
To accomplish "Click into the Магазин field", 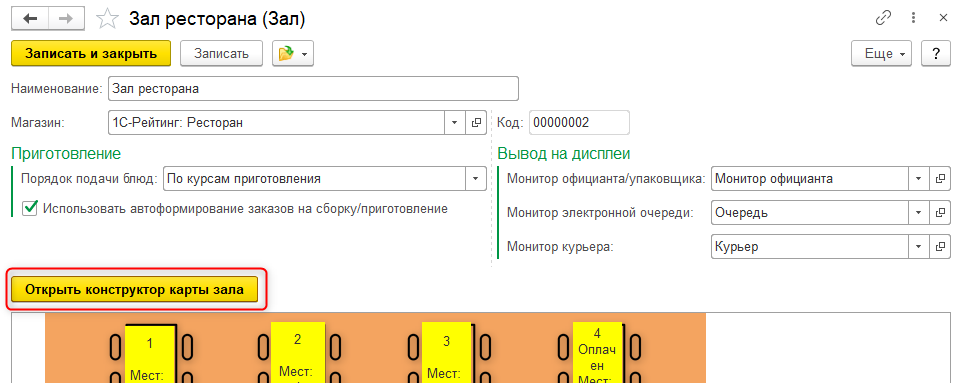I will [x=275, y=122].
